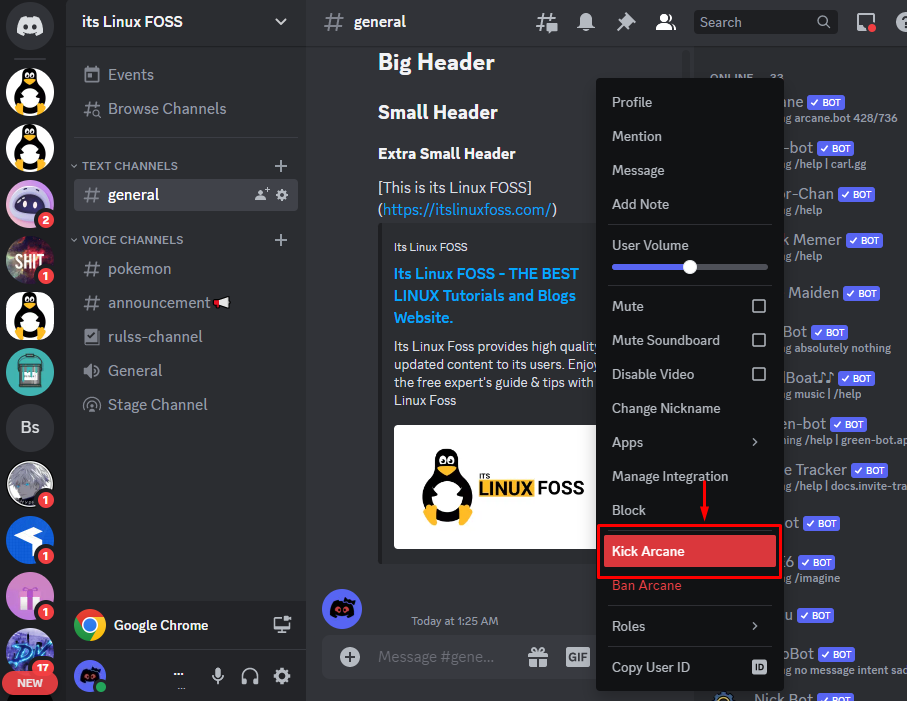907x701 pixels.
Task: Open the rulss-channel
Action: [186, 337]
